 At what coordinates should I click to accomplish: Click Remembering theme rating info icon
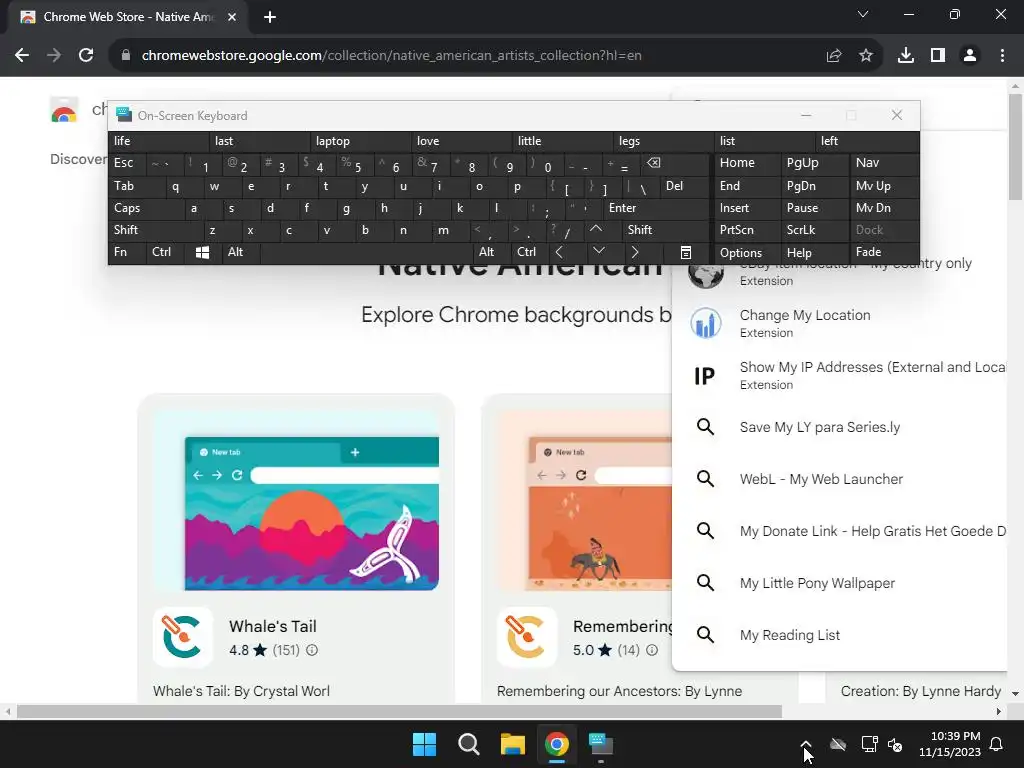click(x=652, y=650)
